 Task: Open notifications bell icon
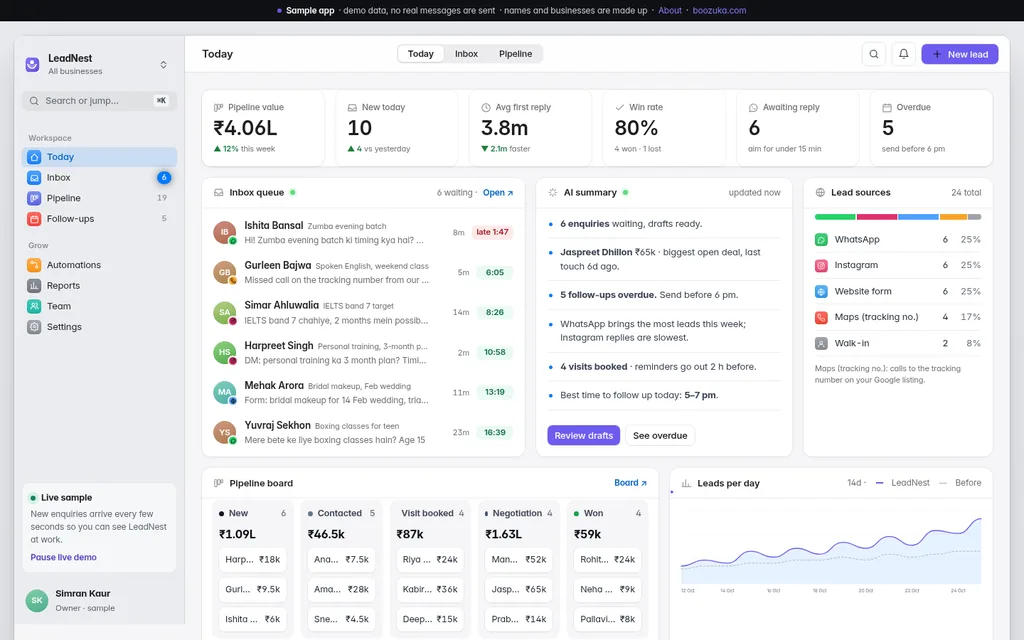[x=903, y=54]
